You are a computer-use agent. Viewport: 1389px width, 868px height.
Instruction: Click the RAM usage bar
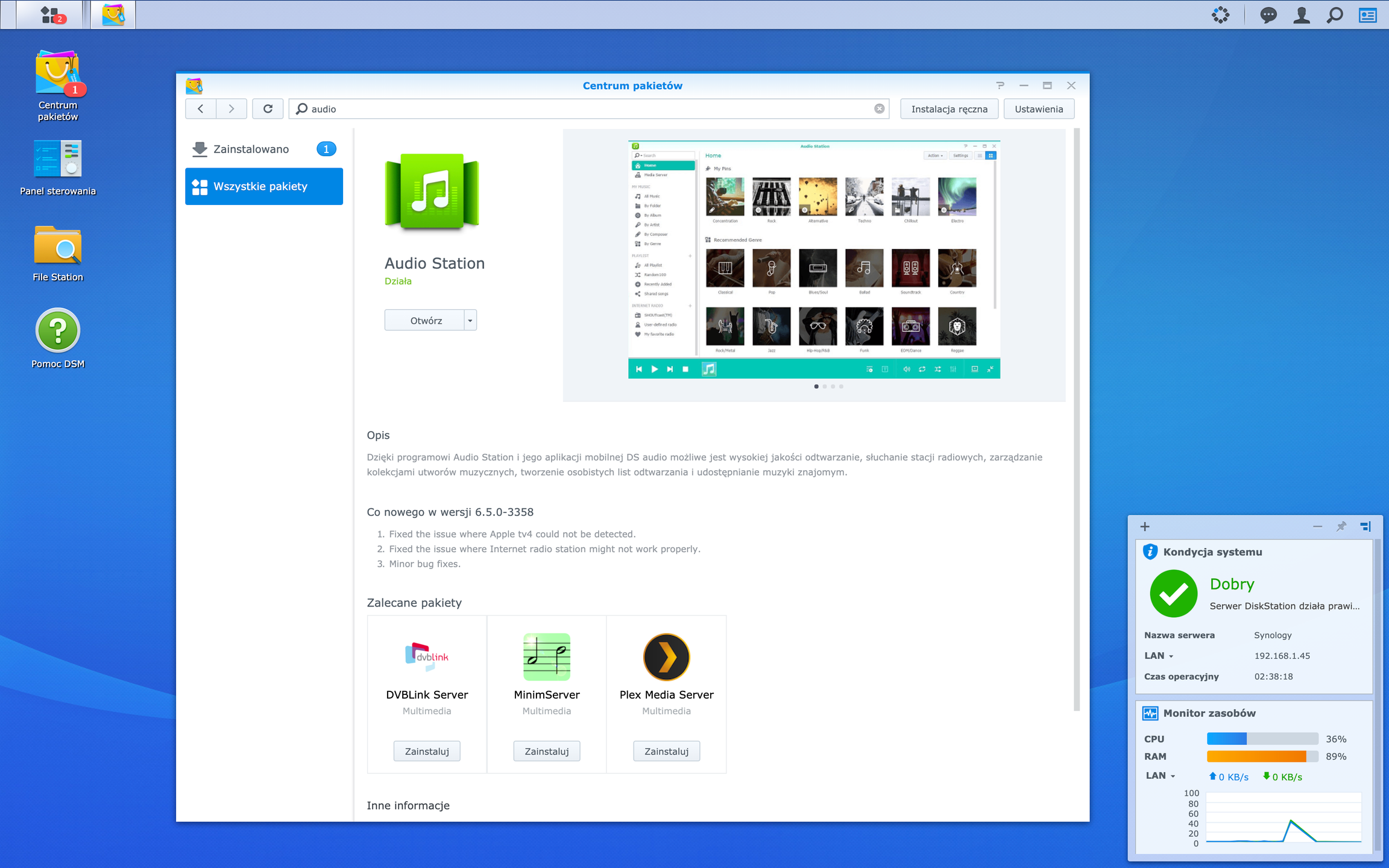[1262, 756]
